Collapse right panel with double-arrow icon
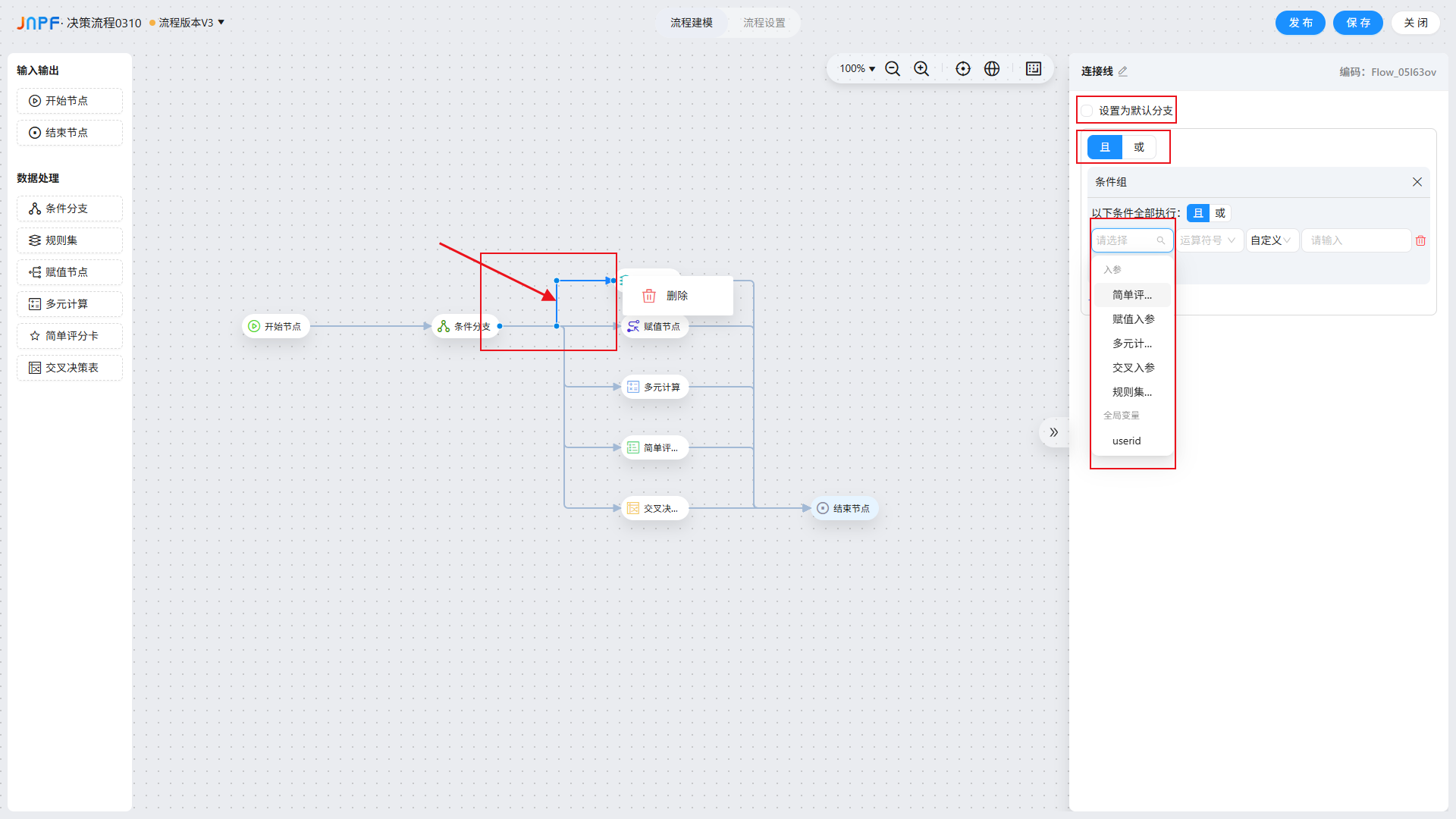 1053,432
